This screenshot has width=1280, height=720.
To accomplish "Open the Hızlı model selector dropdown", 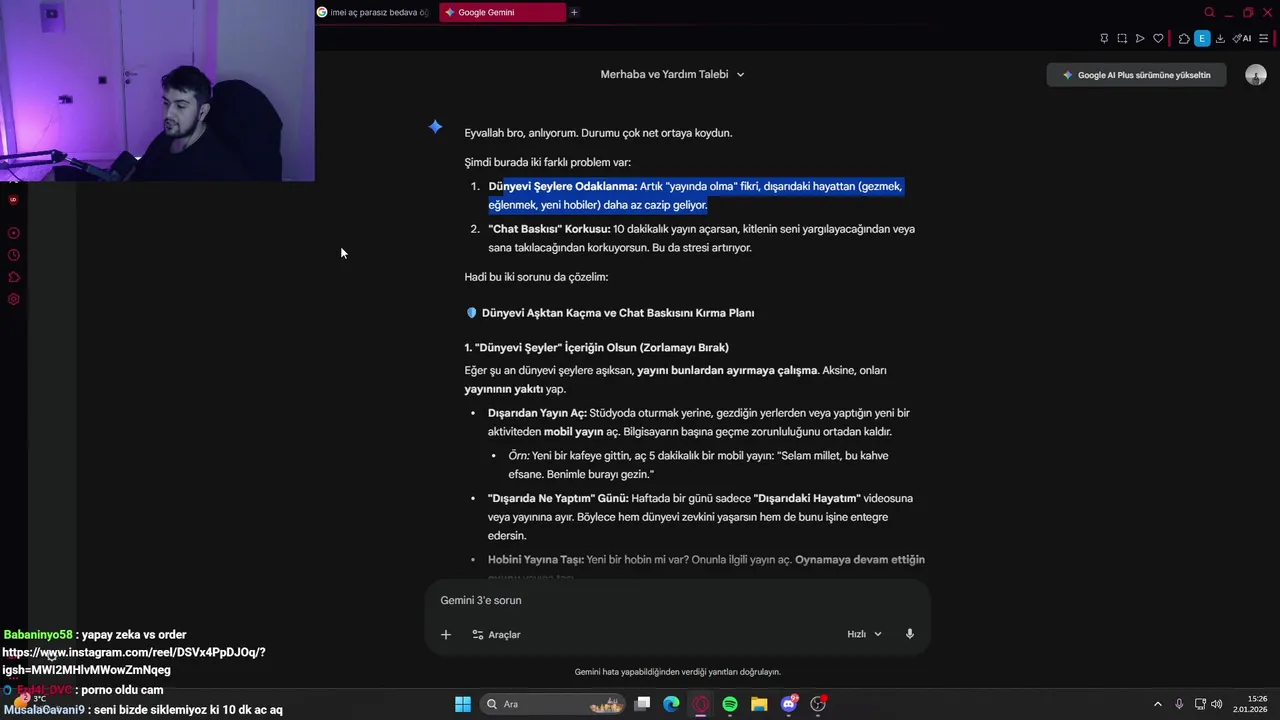I will click(x=865, y=634).
